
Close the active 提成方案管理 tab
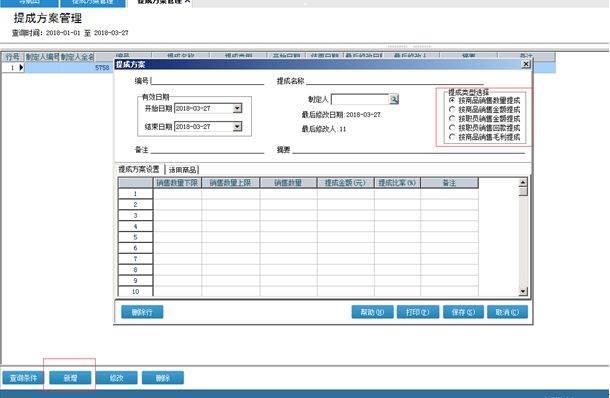tap(187, 2)
